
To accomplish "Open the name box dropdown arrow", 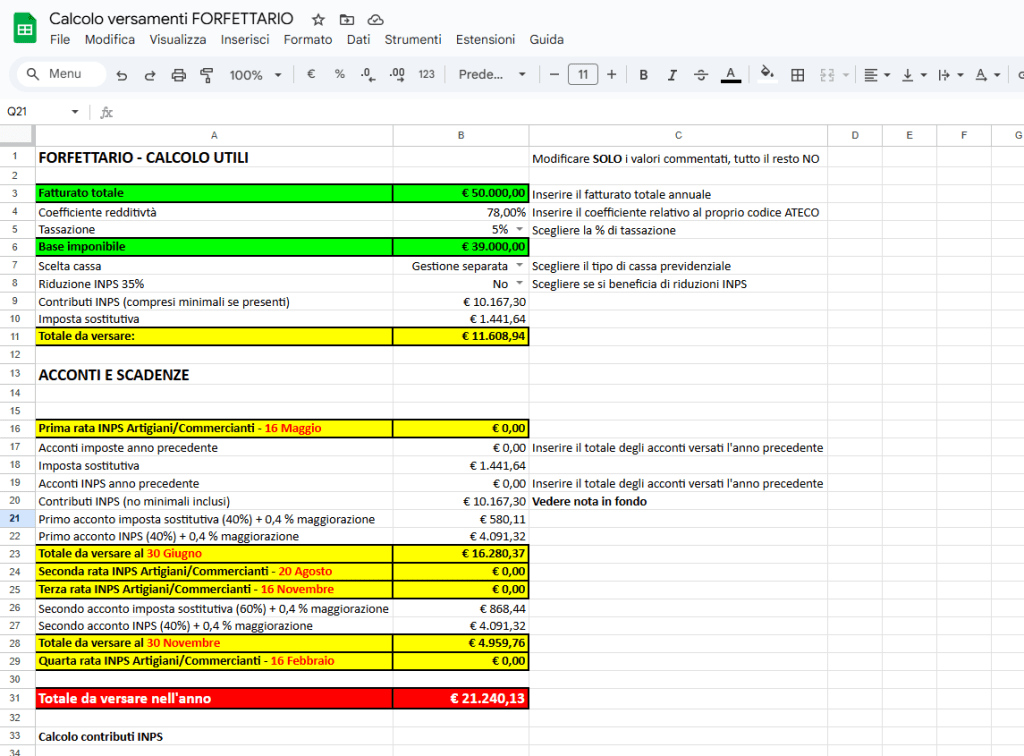I will coord(75,112).
